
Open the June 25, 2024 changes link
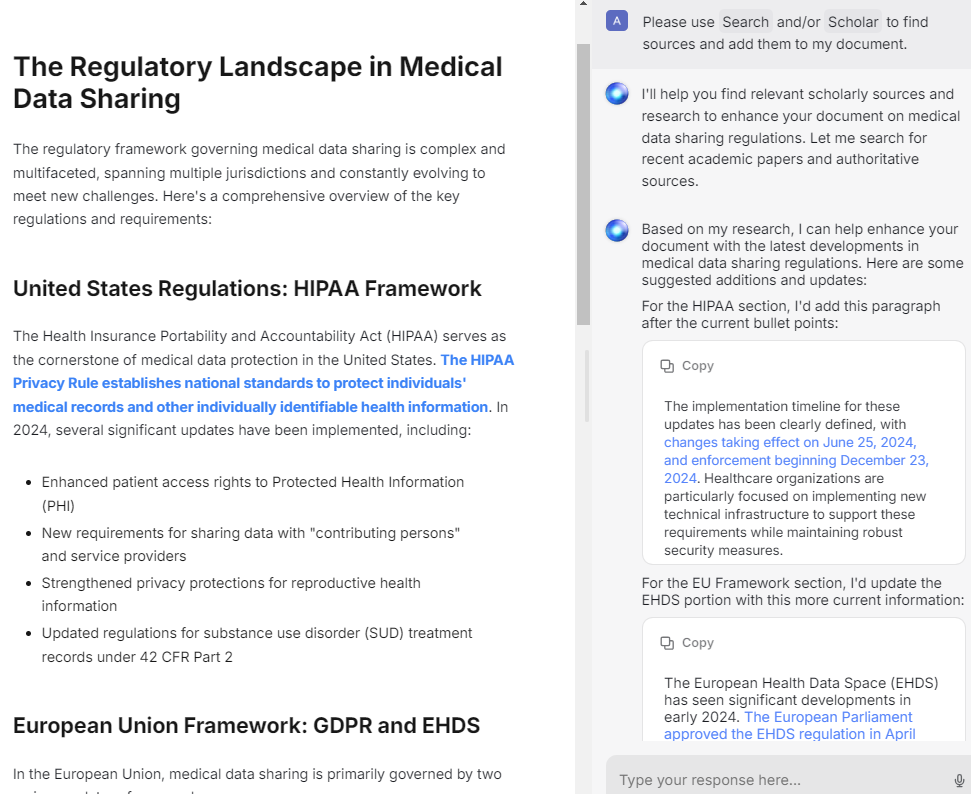796,460
